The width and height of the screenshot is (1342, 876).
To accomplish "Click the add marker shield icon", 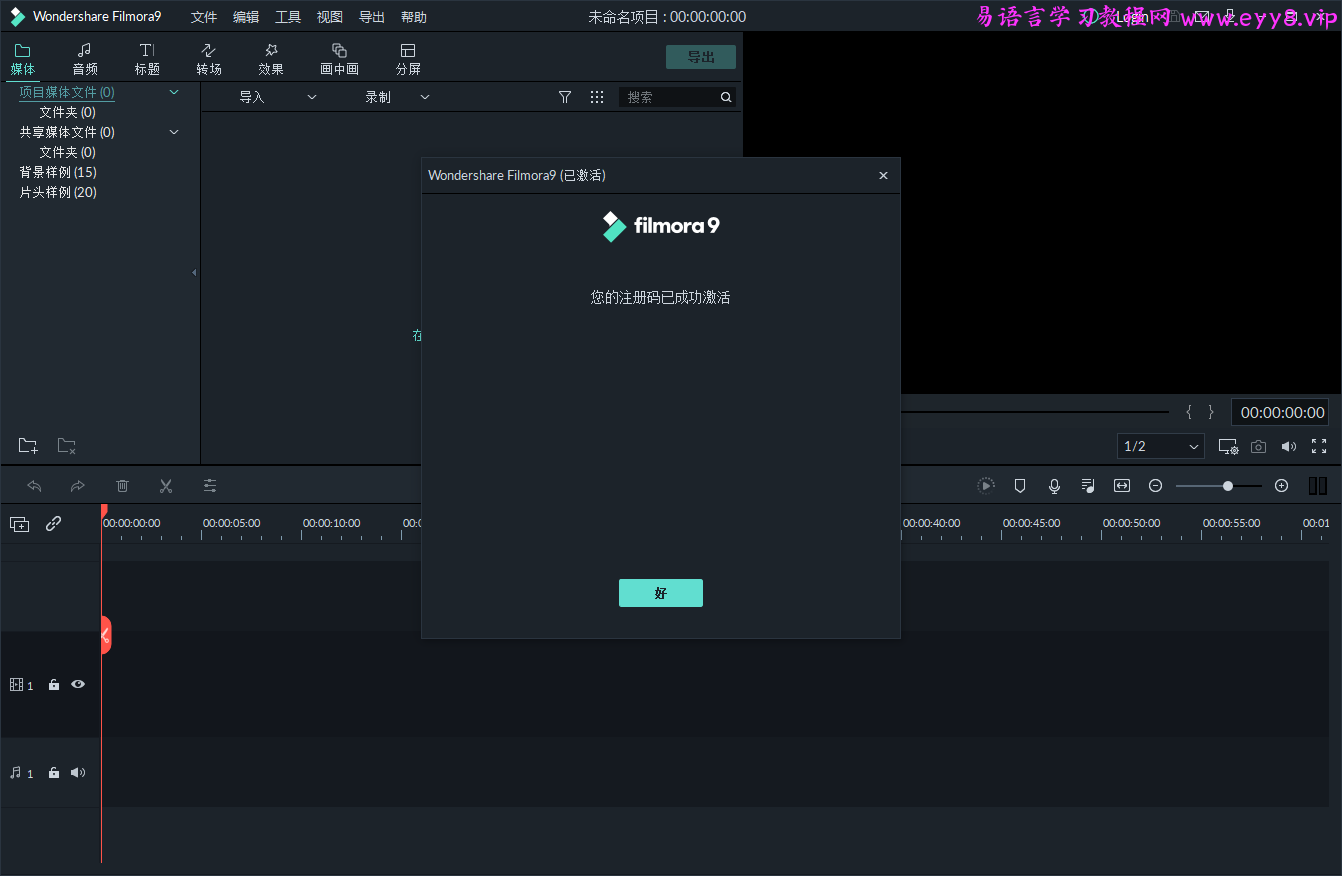I will pyautogui.click(x=1020, y=486).
